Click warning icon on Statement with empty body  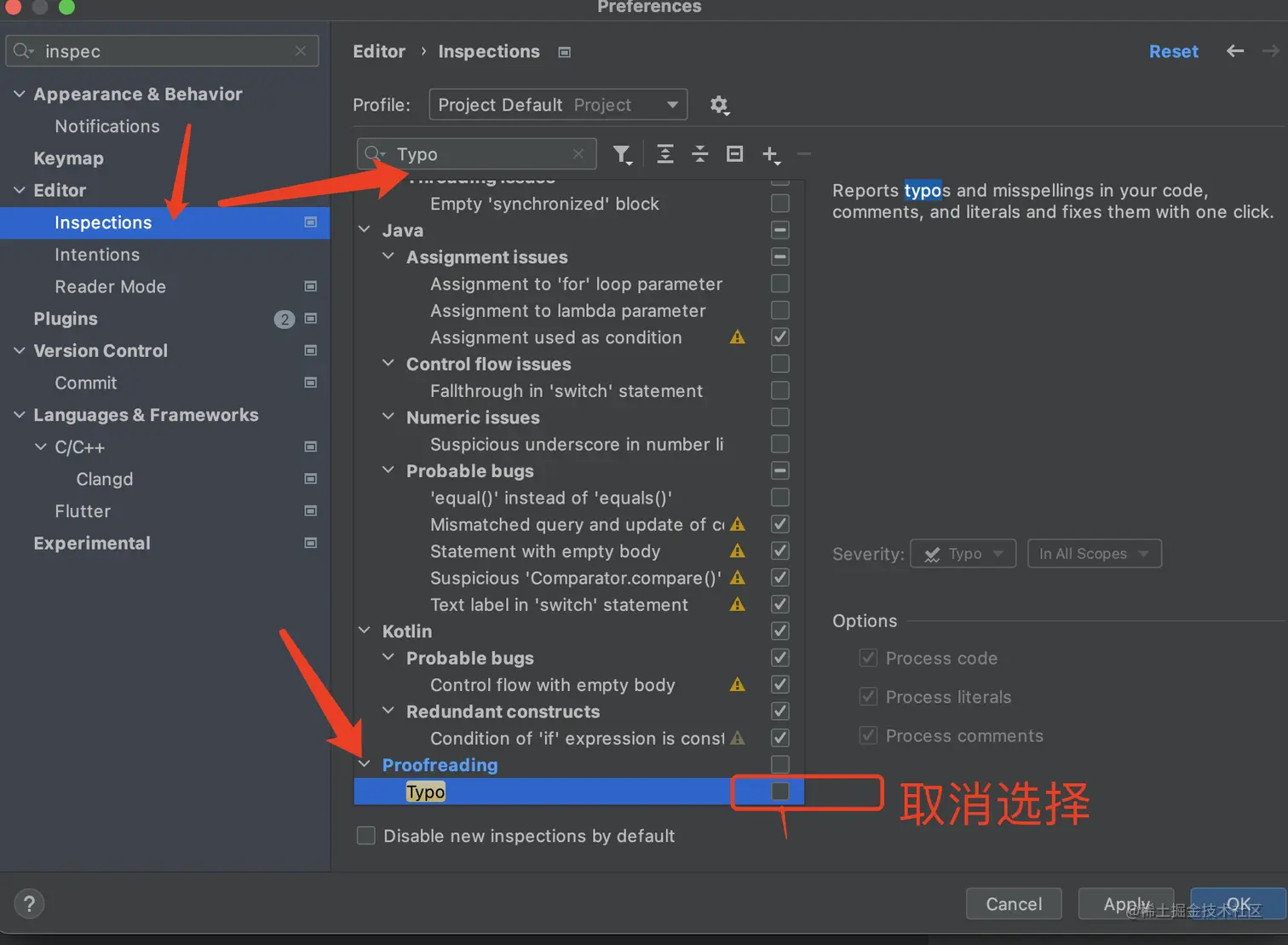pyautogui.click(x=738, y=551)
